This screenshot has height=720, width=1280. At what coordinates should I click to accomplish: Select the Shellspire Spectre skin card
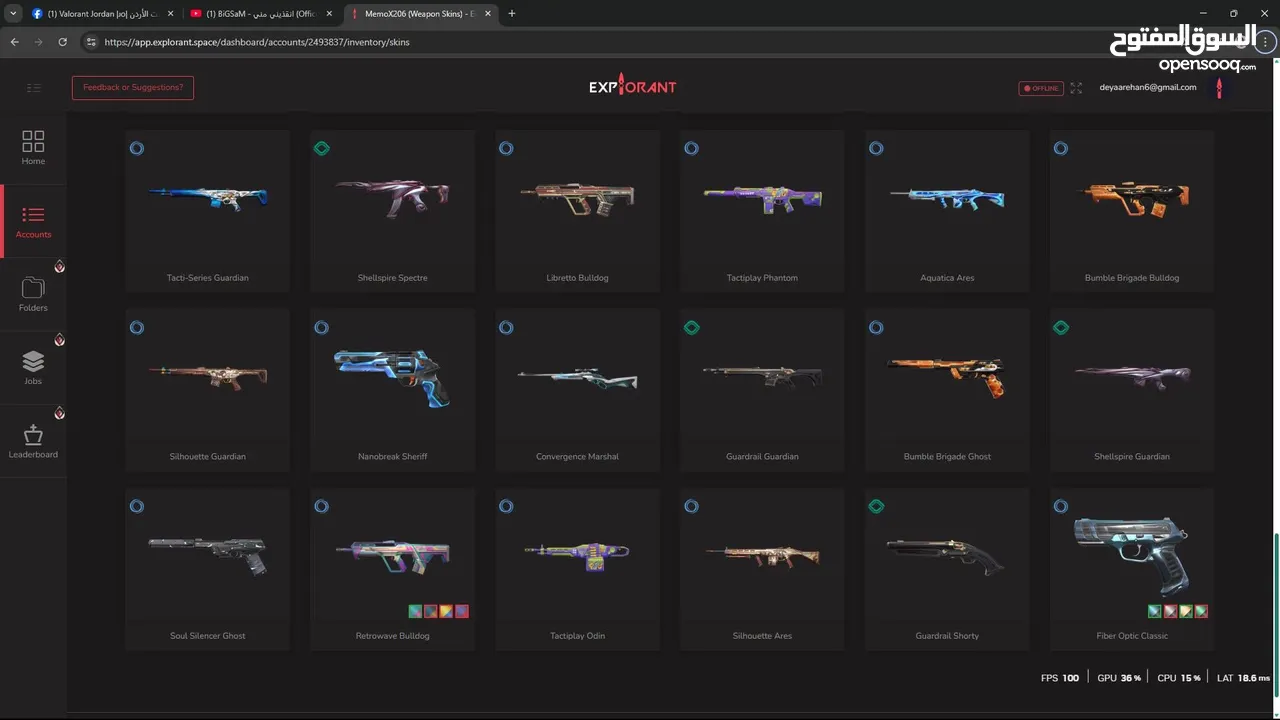coord(392,211)
